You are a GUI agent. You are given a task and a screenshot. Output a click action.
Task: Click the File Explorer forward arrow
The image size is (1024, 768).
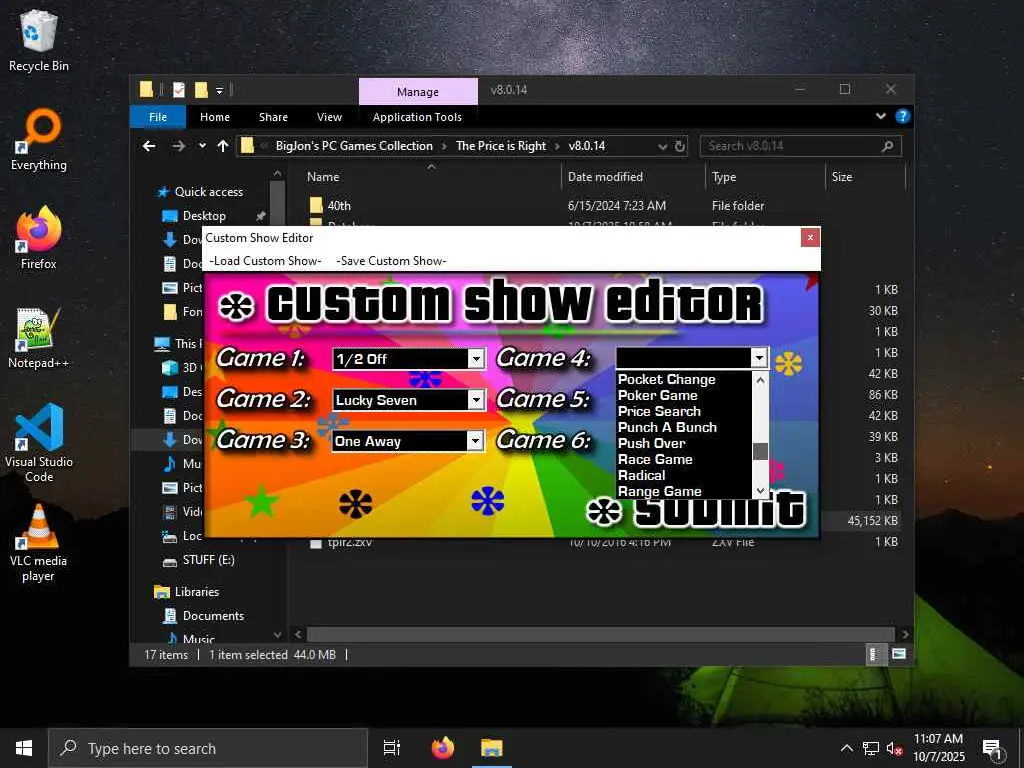pyautogui.click(x=178, y=146)
